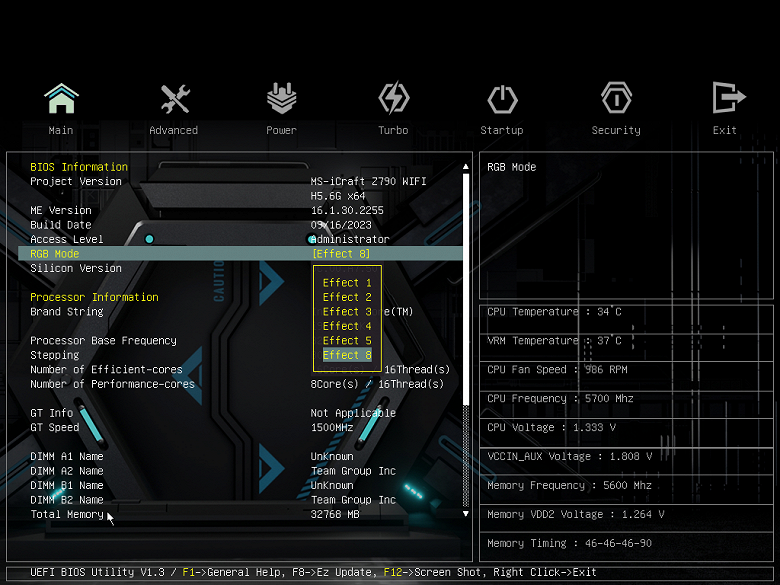Pick the highlighted Effect 8 option
Screen dimensions: 780x585
(347, 355)
